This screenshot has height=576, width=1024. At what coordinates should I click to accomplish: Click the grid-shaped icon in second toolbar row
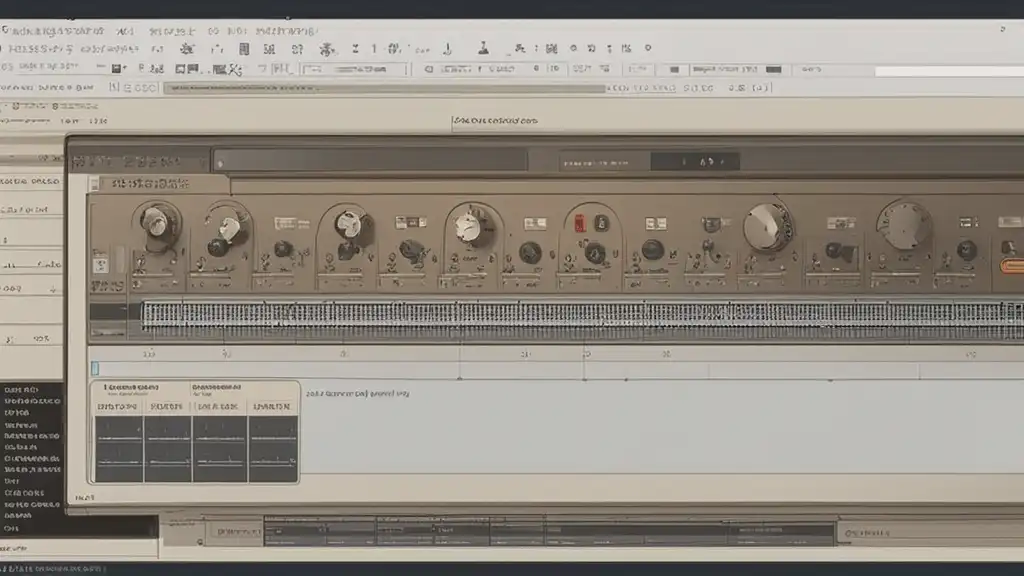pos(244,49)
